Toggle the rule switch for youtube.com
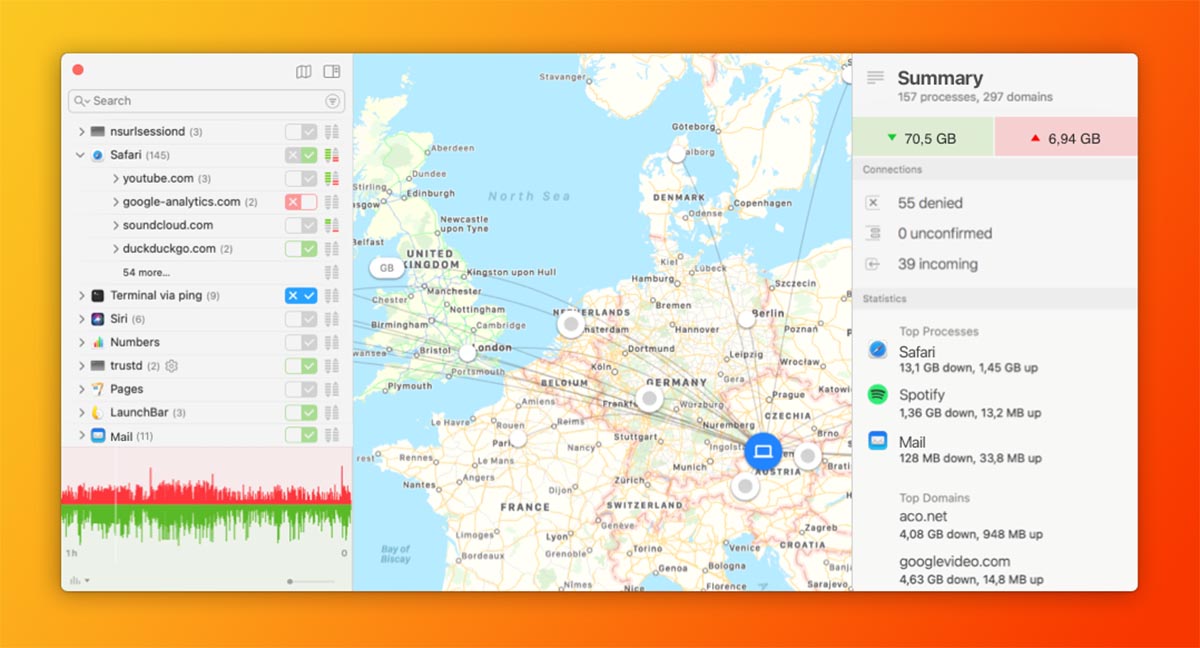Image resolution: width=1200 pixels, height=648 pixels. pyautogui.click(x=301, y=178)
